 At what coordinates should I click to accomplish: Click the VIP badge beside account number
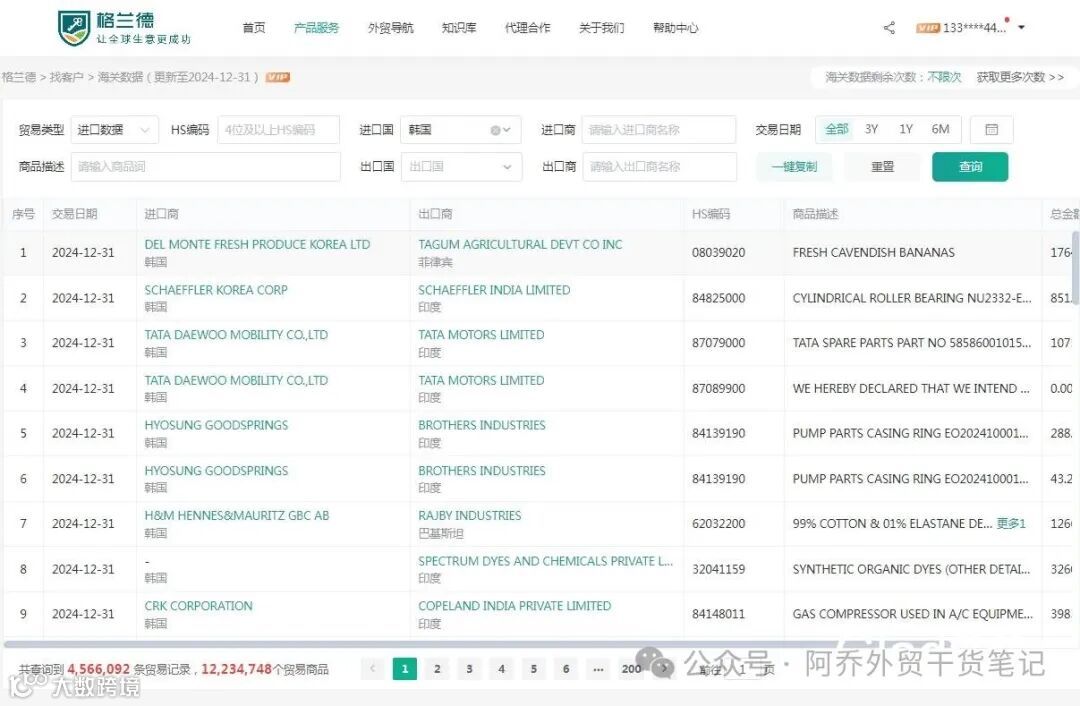tap(928, 28)
